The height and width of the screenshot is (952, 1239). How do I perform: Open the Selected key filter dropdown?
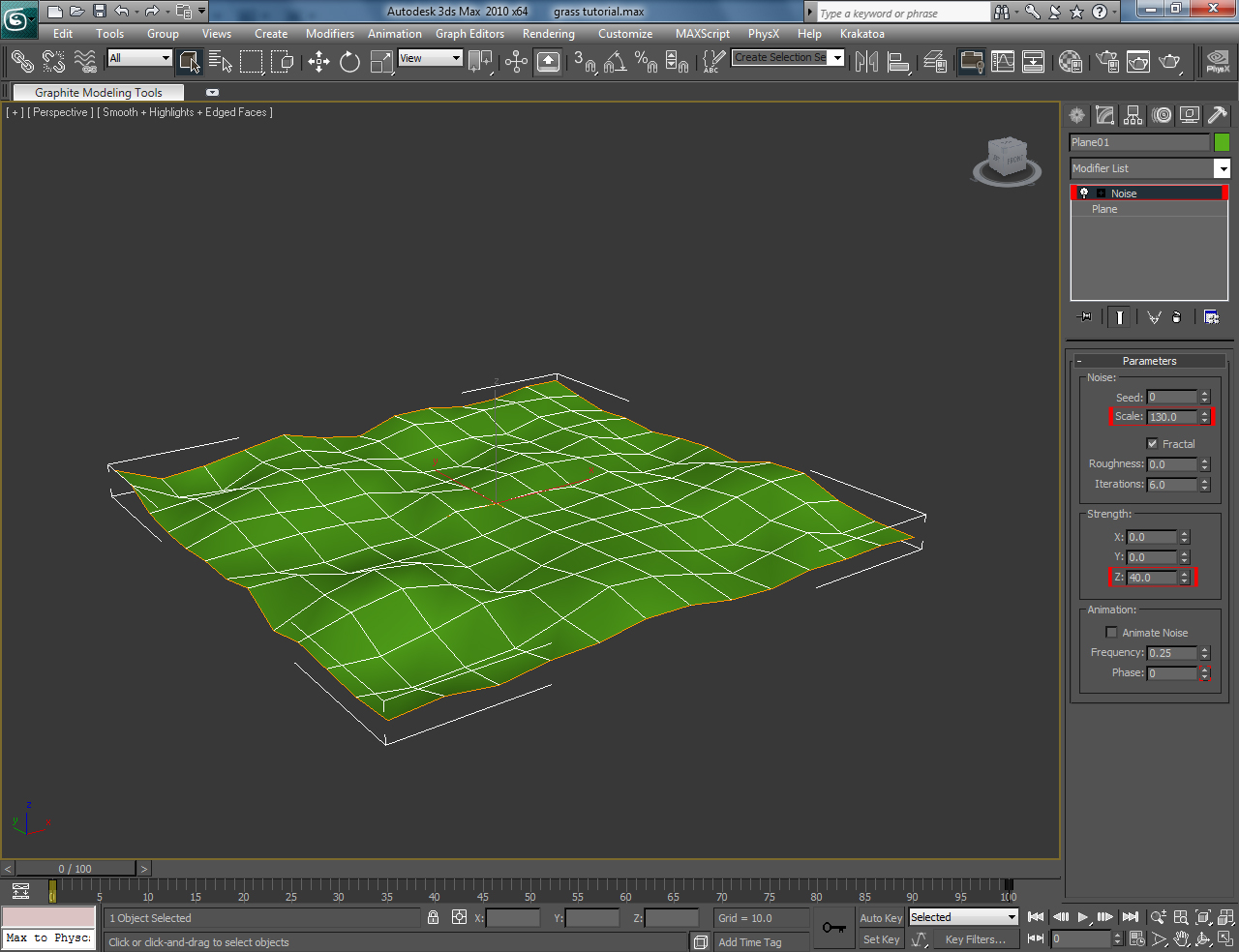963,917
